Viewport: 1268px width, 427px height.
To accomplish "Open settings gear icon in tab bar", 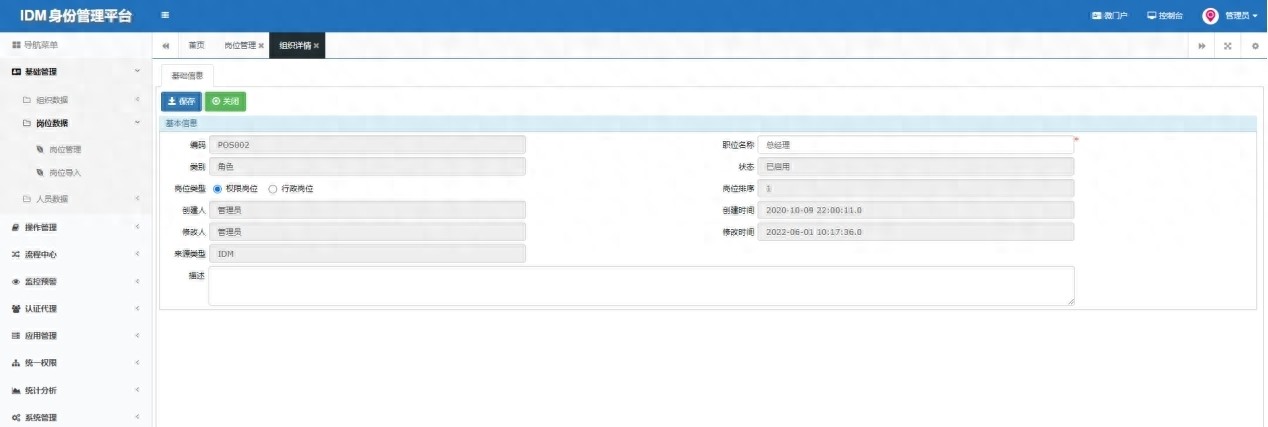I will [x=1255, y=46].
